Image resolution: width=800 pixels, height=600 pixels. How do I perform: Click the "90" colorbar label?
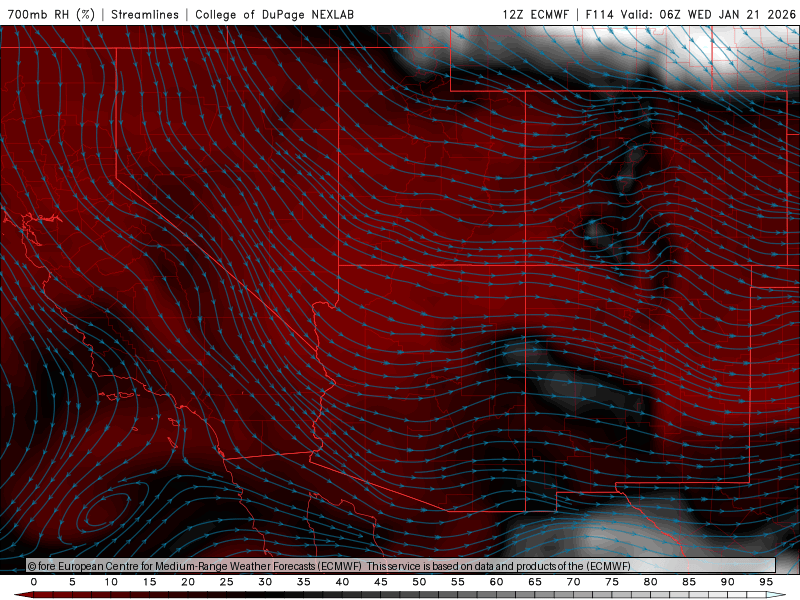[x=728, y=582]
